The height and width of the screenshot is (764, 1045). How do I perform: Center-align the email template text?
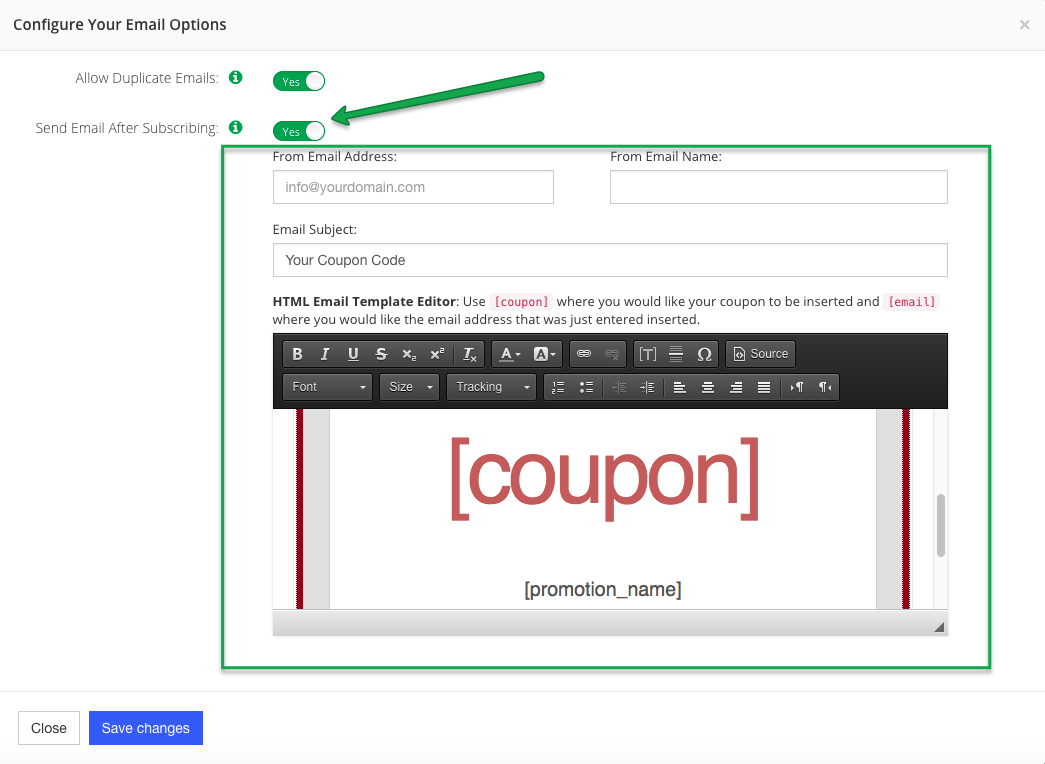(x=707, y=387)
